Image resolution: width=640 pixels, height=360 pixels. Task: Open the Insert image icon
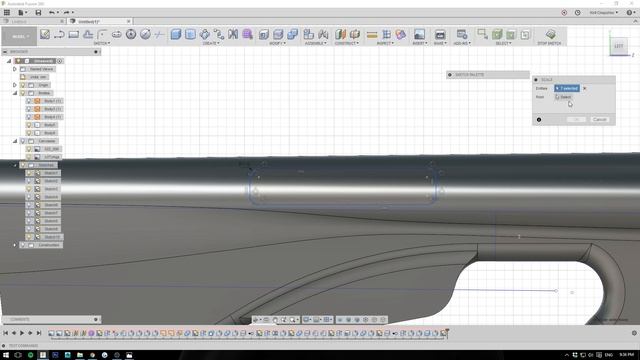419,35
